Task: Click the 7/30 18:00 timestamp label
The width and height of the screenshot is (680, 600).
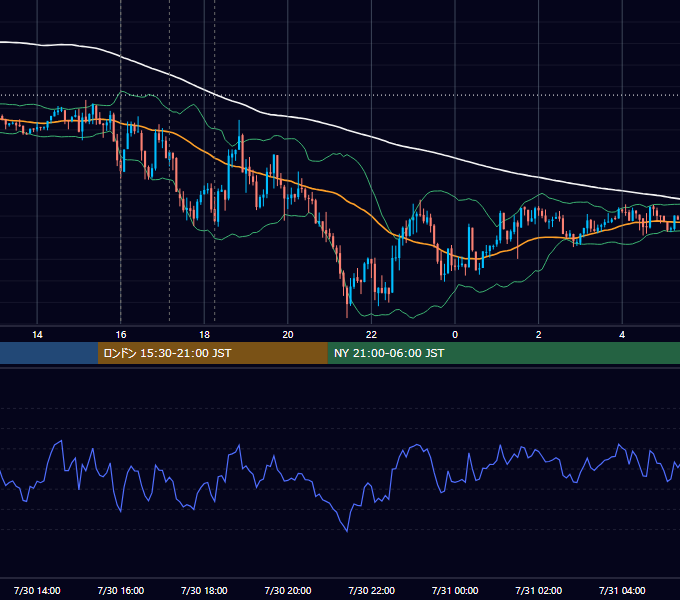Action: click(x=204, y=590)
